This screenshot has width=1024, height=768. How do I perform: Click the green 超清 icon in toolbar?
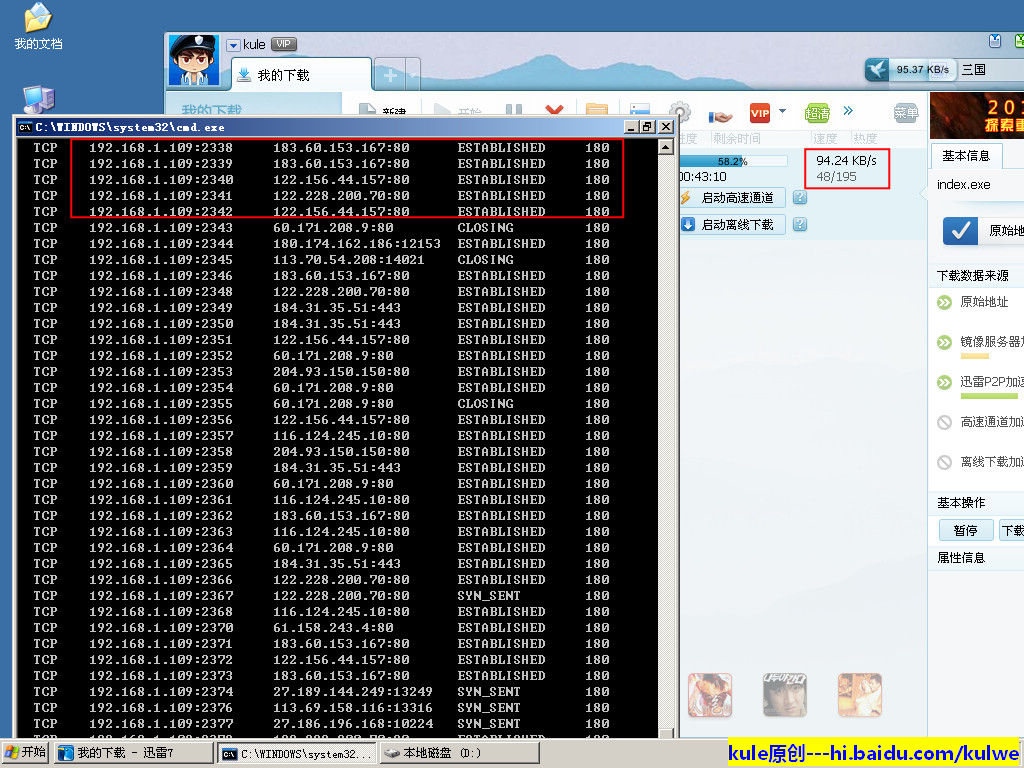tap(817, 113)
